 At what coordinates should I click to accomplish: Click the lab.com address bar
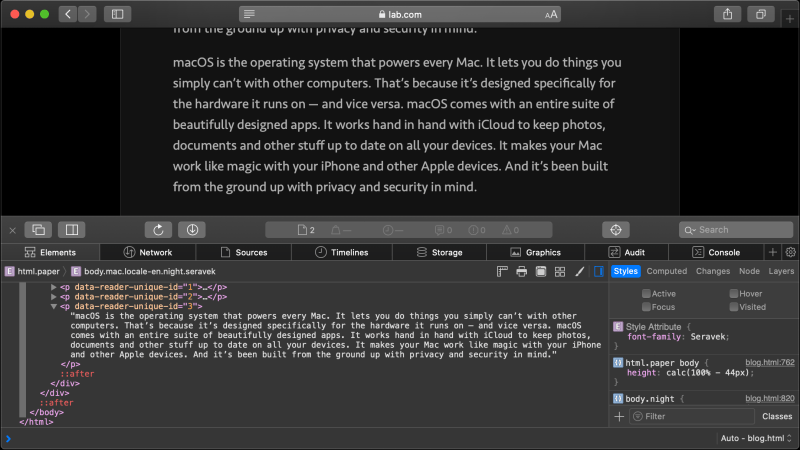(400, 14)
